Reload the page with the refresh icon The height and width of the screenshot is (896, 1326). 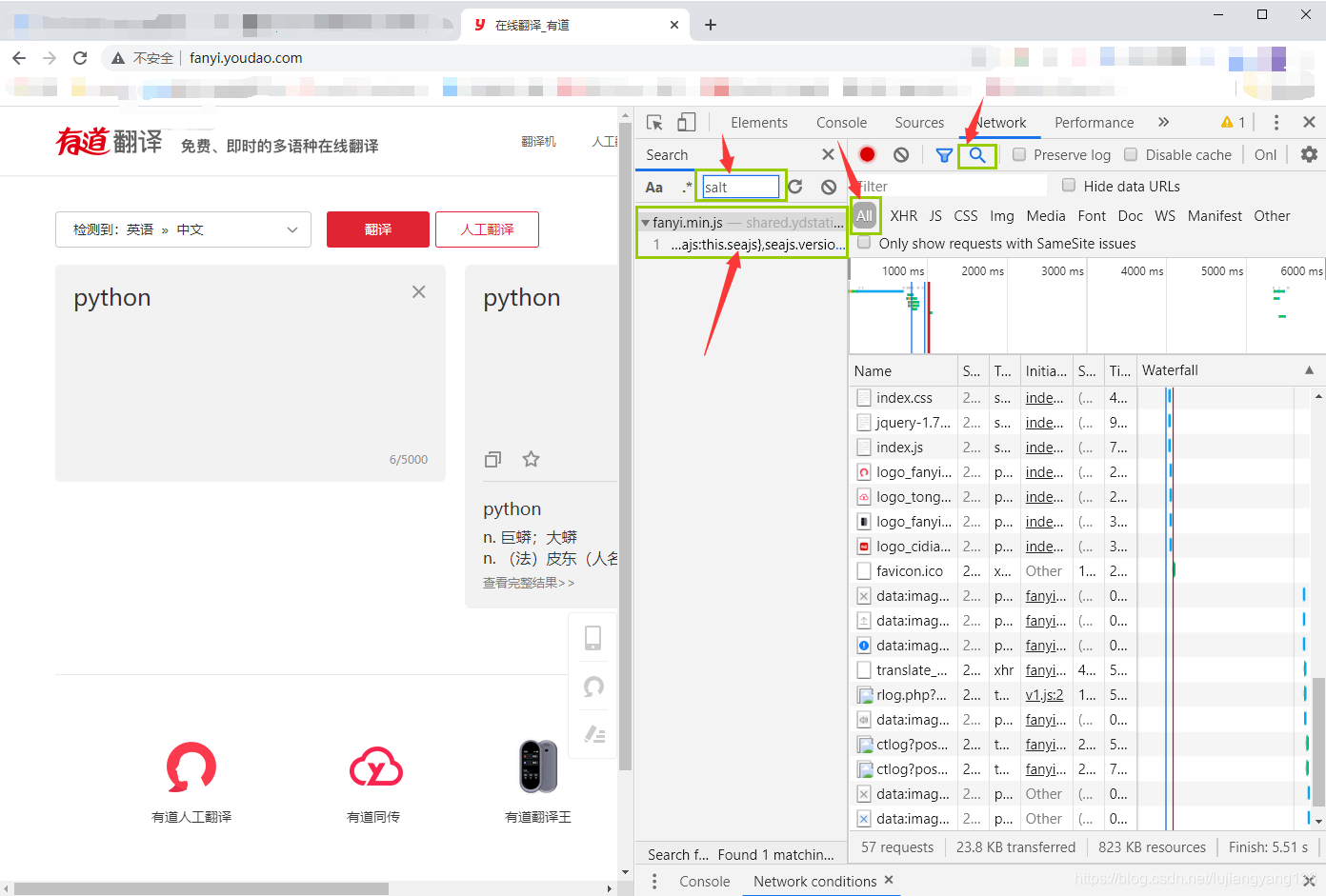pyautogui.click(x=80, y=58)
